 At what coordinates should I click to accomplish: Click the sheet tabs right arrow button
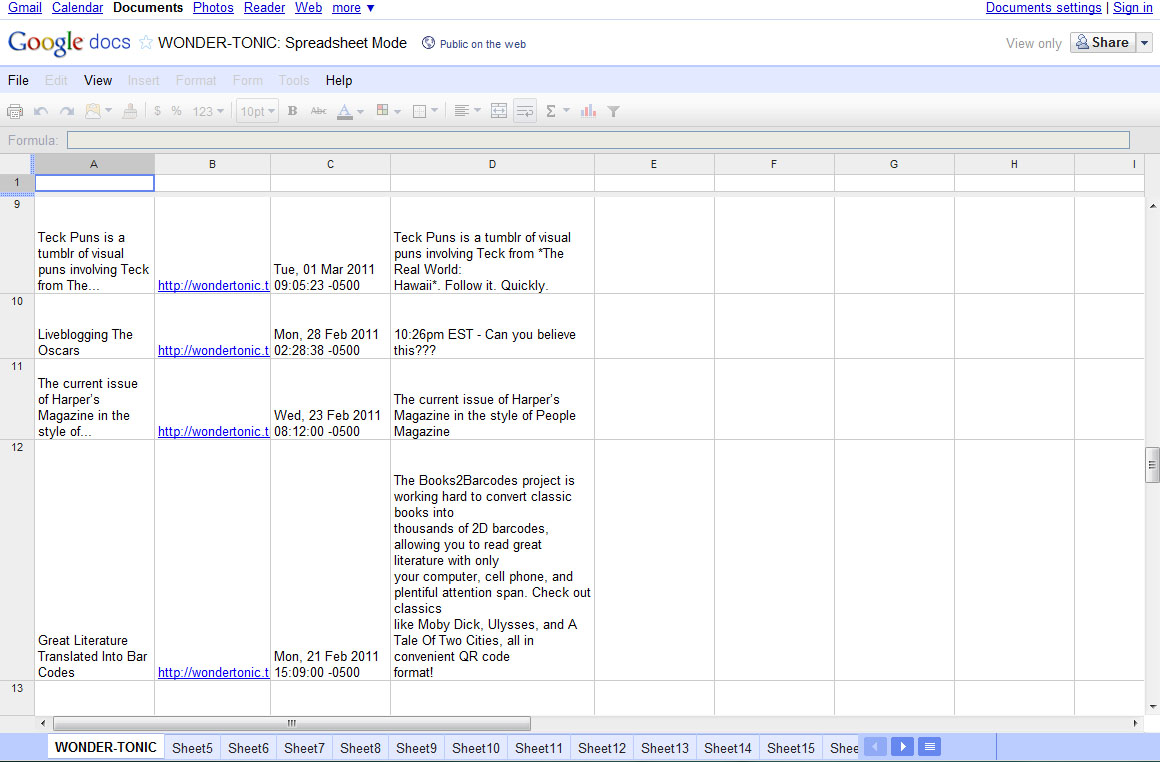(903, 746)
